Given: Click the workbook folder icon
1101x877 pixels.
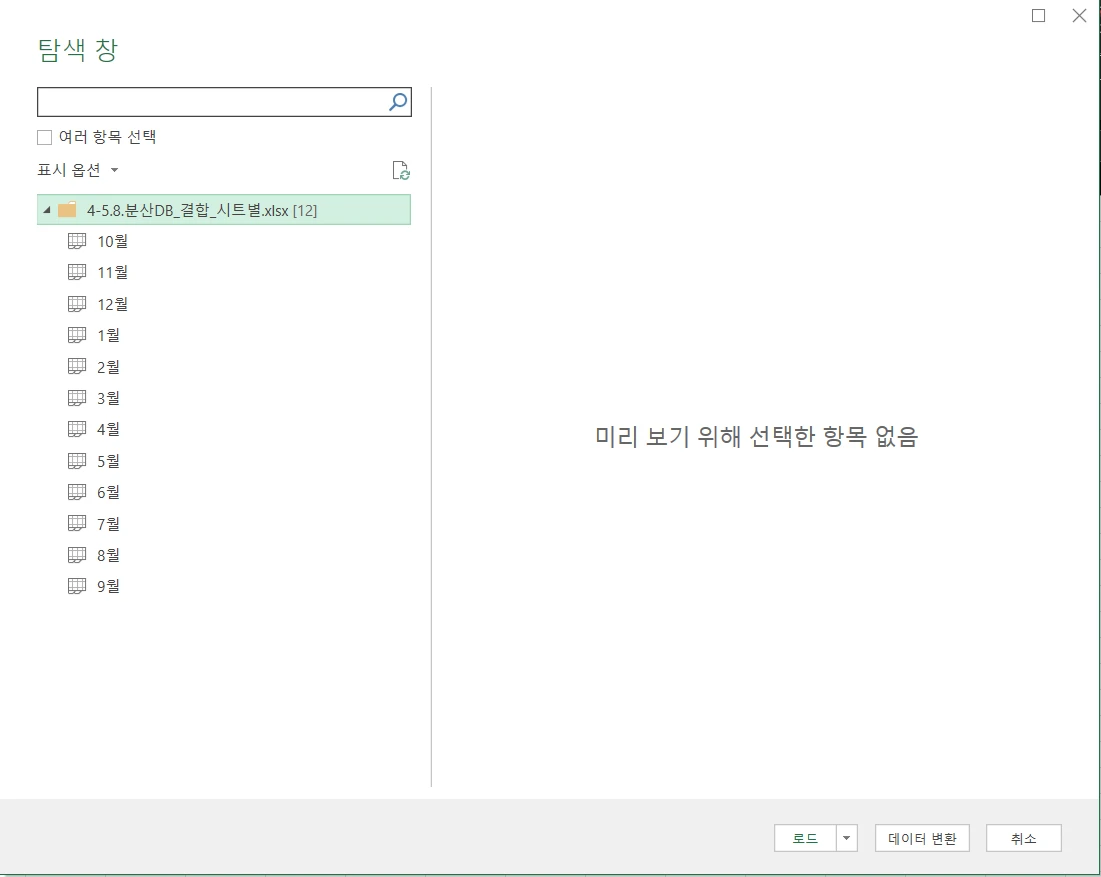Looking at the screenshot, I should (67, 210).
